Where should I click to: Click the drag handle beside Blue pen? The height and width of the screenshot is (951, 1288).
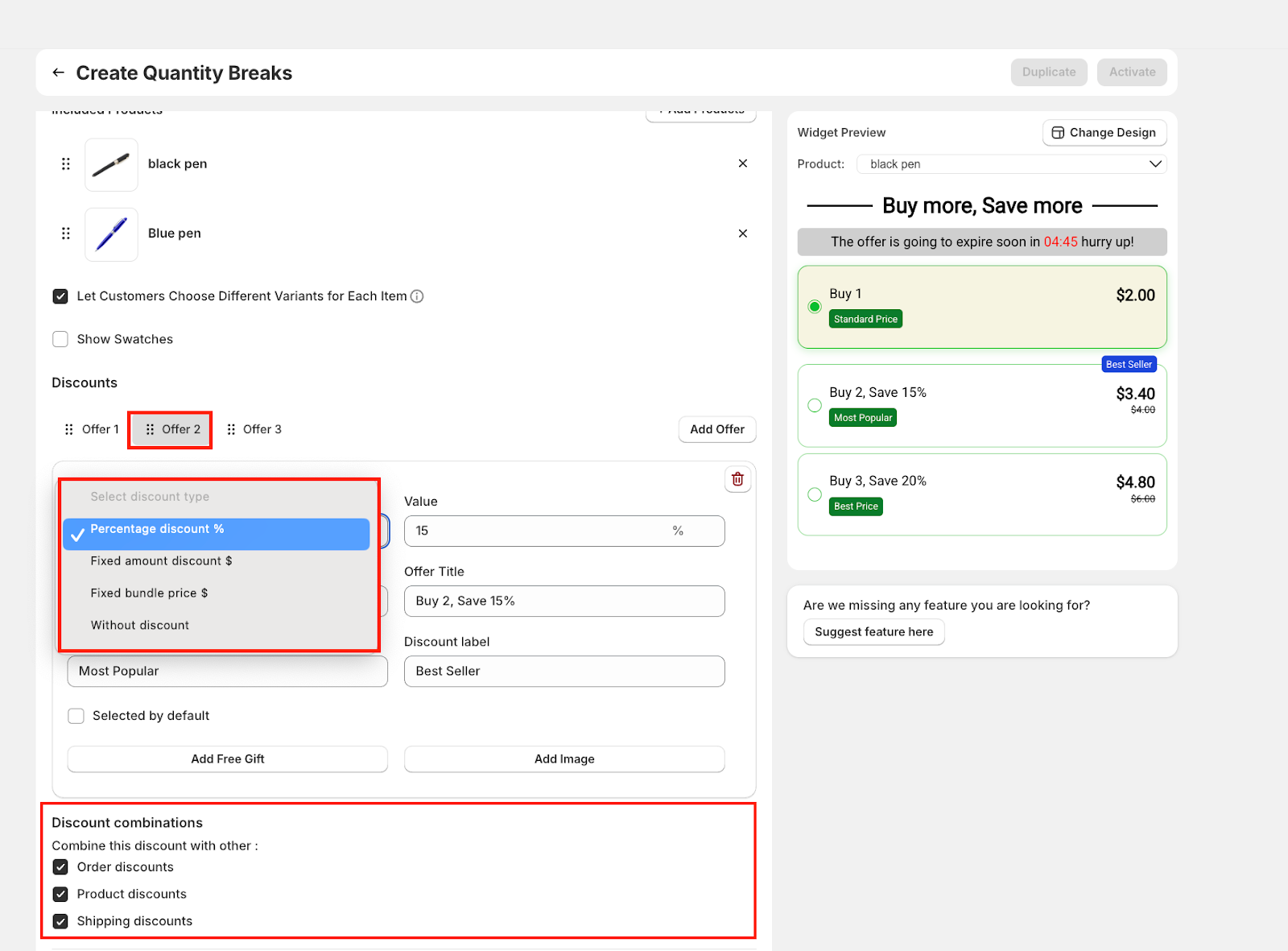click(x=66, y=234)
